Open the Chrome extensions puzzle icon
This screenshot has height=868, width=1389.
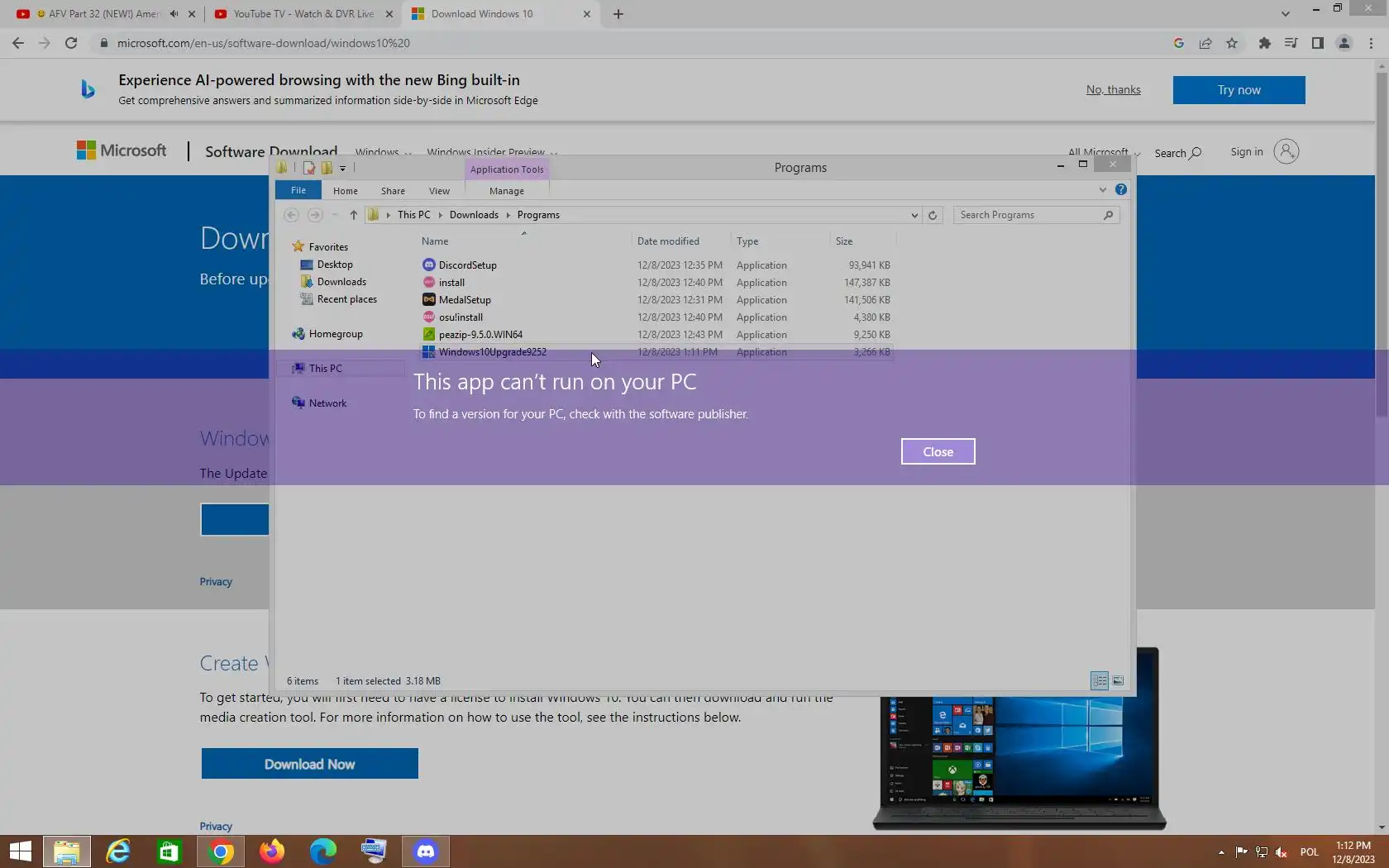(x=1264, y=43)
